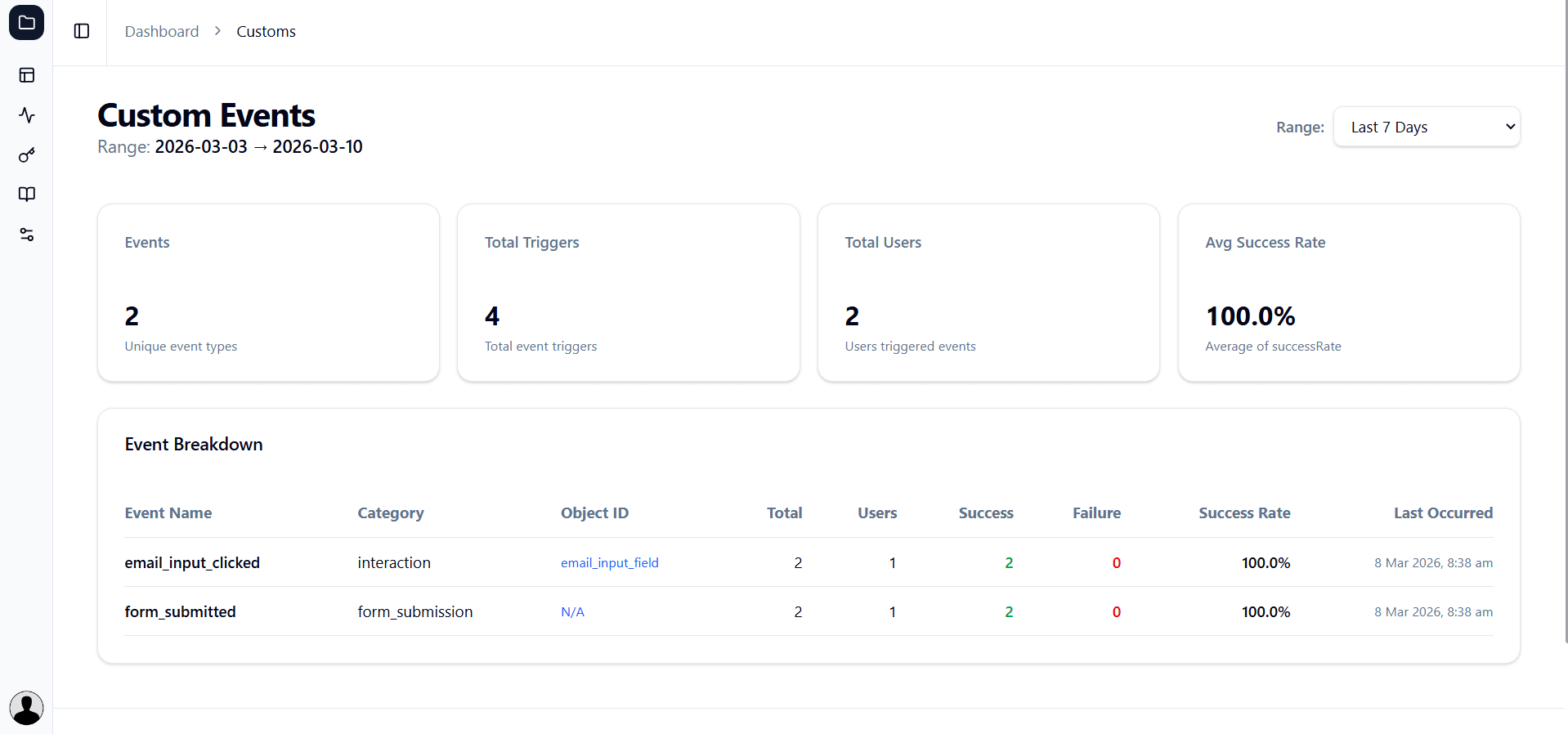Click the Events summary card
Screen dimensions: 1568x734
point(268,293)
